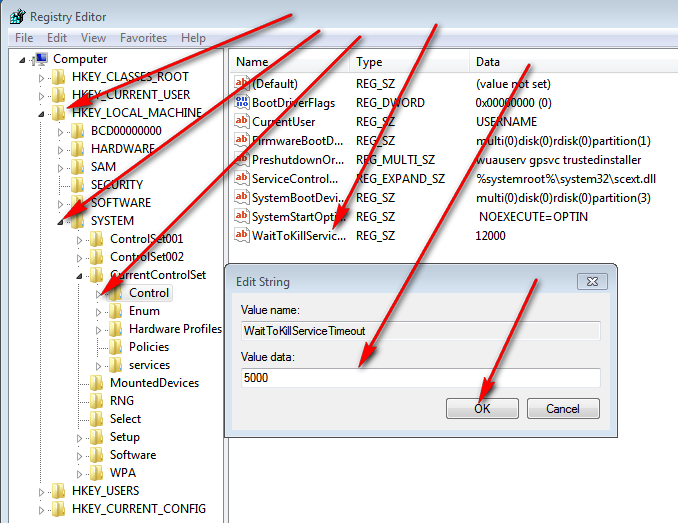Expand the HKEY_CLASSES_ROOT node
Screen dimensions: 678x523
pos(41,78)
